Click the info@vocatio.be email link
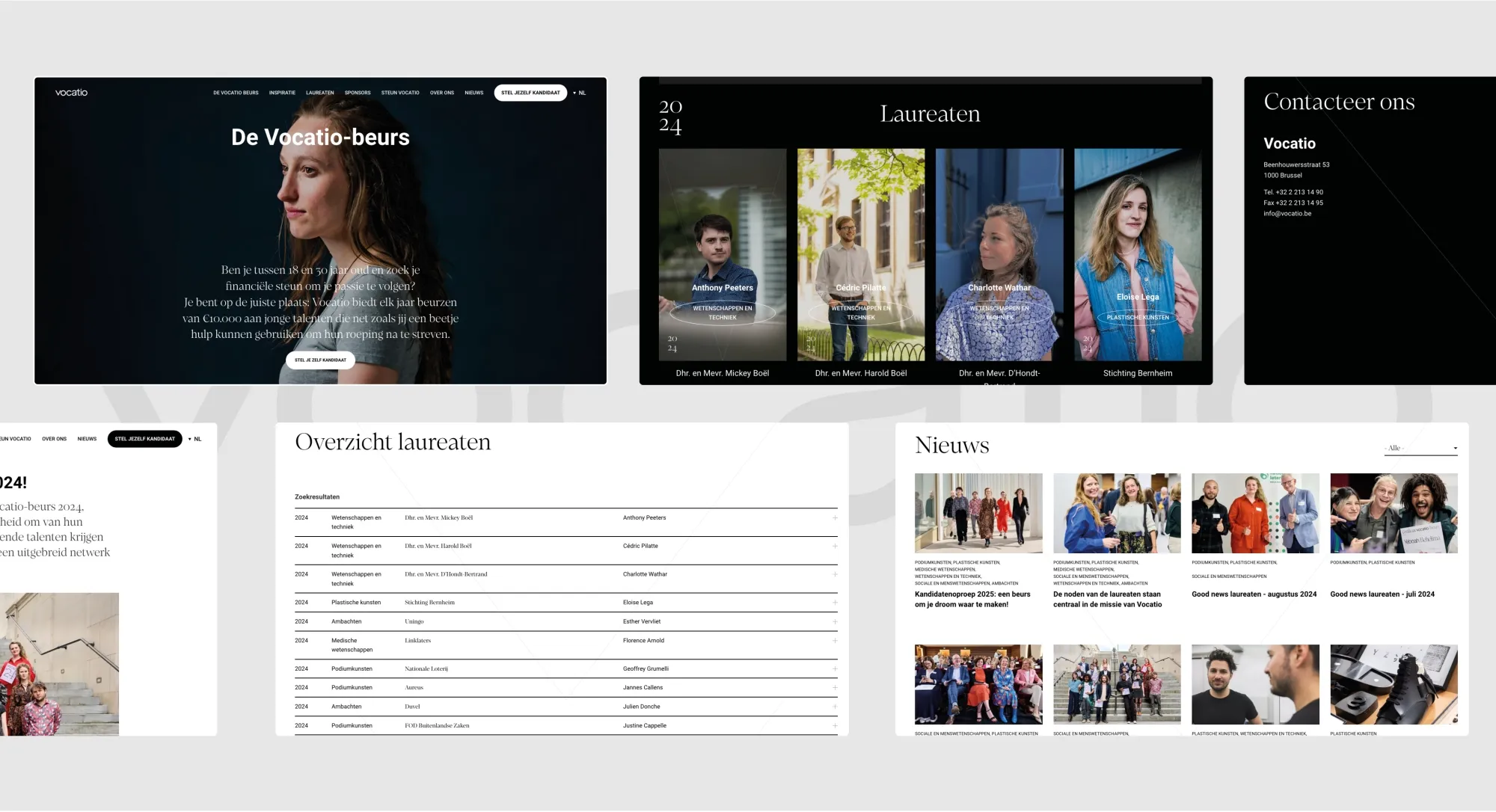Image resolution: width=1496 pixels, height=812 pixels. tap(1287, 214)
